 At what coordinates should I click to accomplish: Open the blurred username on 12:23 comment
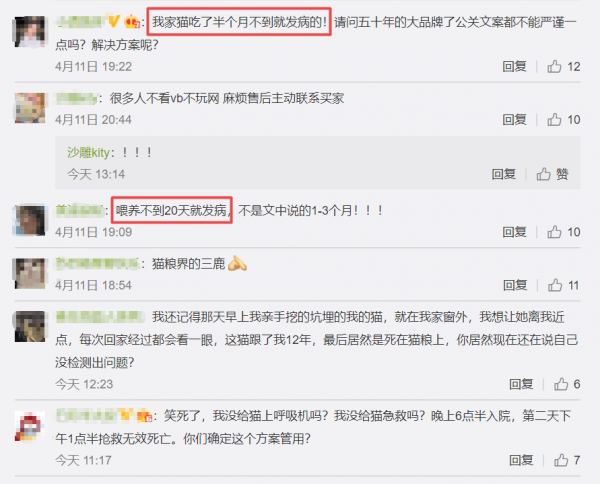click(x=100, y=317)
